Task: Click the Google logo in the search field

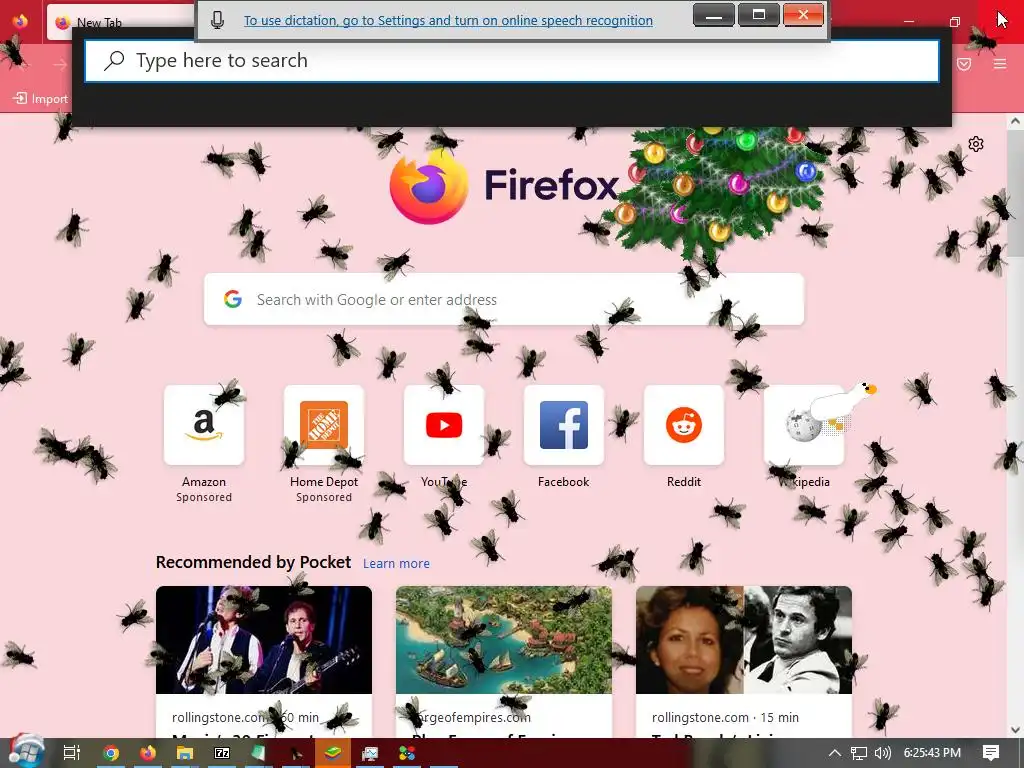Action: pos(233,299)
